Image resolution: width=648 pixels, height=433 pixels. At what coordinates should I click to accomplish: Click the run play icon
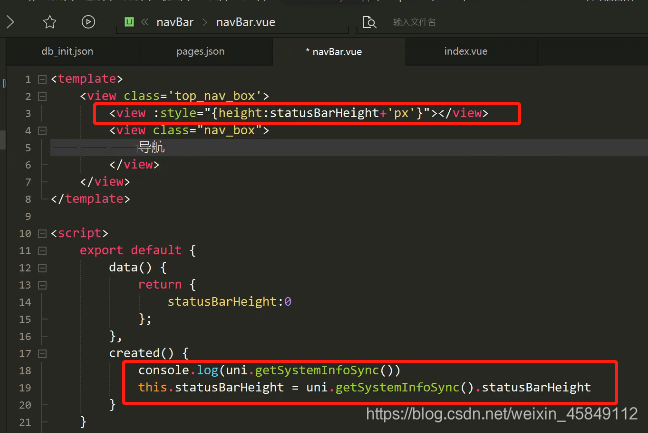click(x=88, y=22)
